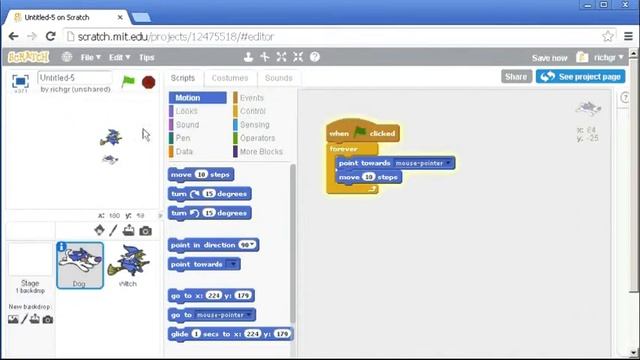Viewport: 640px width, 360px height.
Task: Paint a new sprite
Action: (x=113, y=230)
